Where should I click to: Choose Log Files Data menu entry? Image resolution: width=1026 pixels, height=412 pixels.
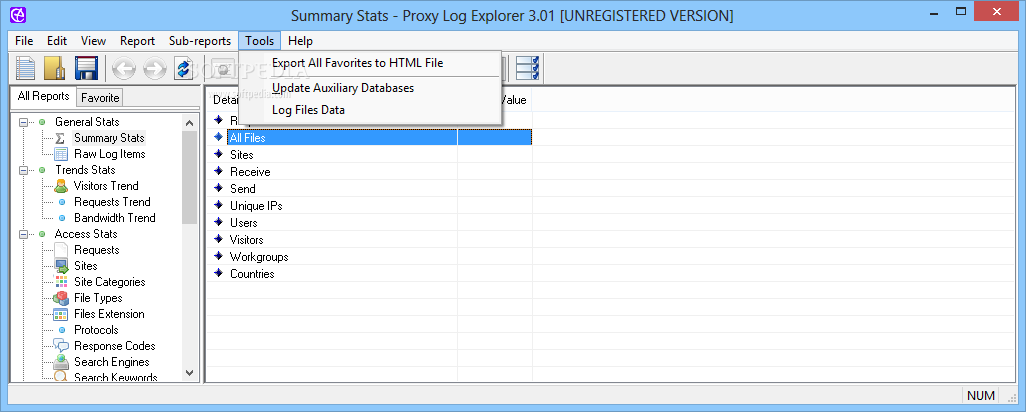click(370, 110)
